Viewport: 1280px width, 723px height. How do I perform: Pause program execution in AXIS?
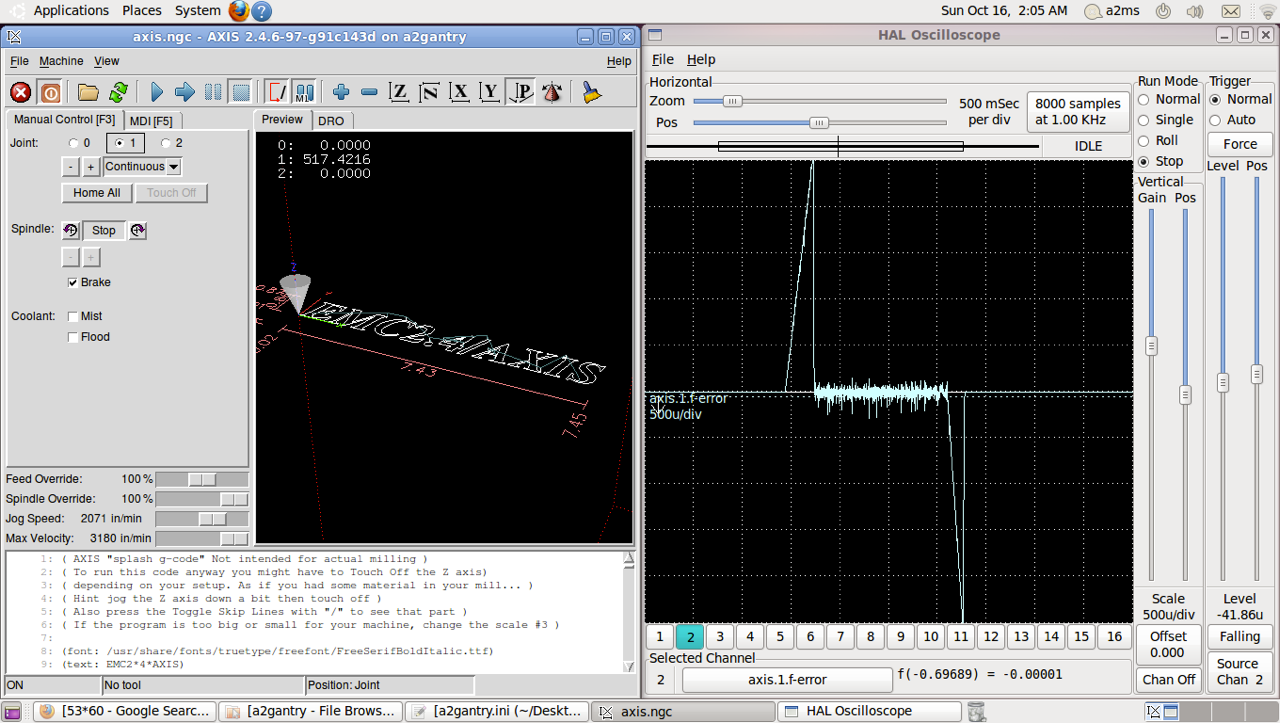pyautogui.click(x=213, y=92)
